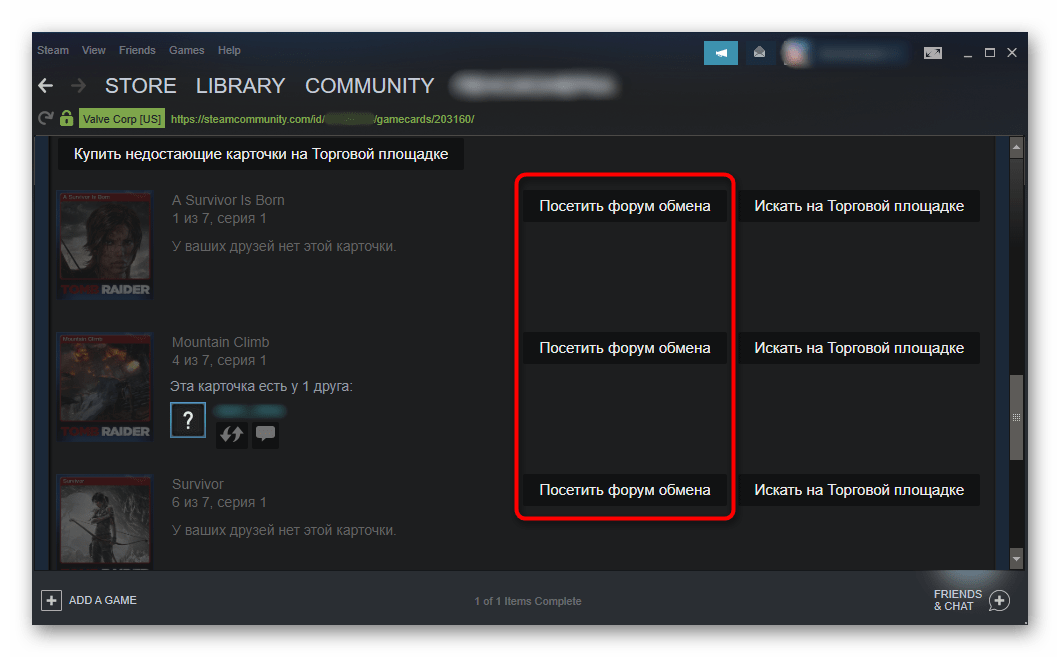Click the Valve Corp [US] certificate badge
Image resolution: width=1060 pixels, height=657 pixels.
122,119
